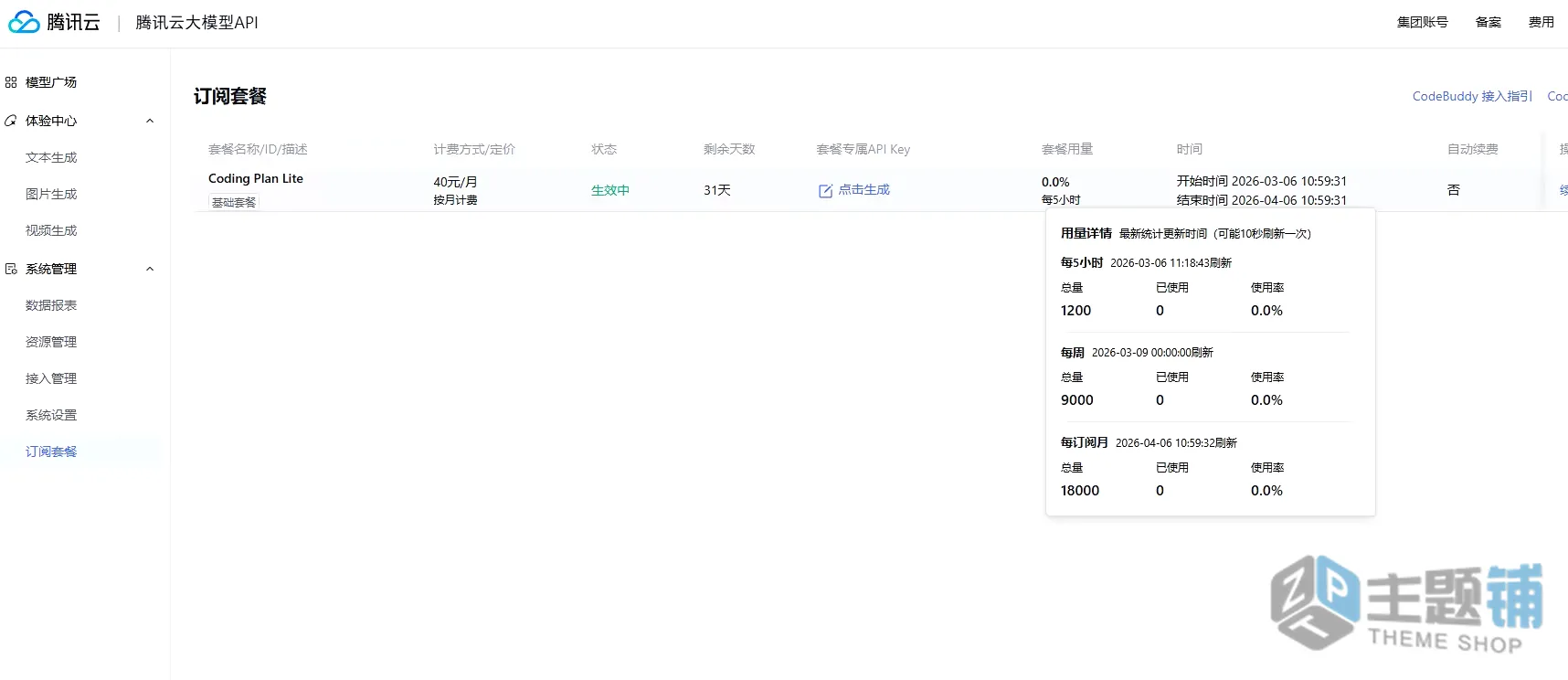The image size is (1568, 680).
Task: Click the 订阅套餐 page heading
Action: 230,96
